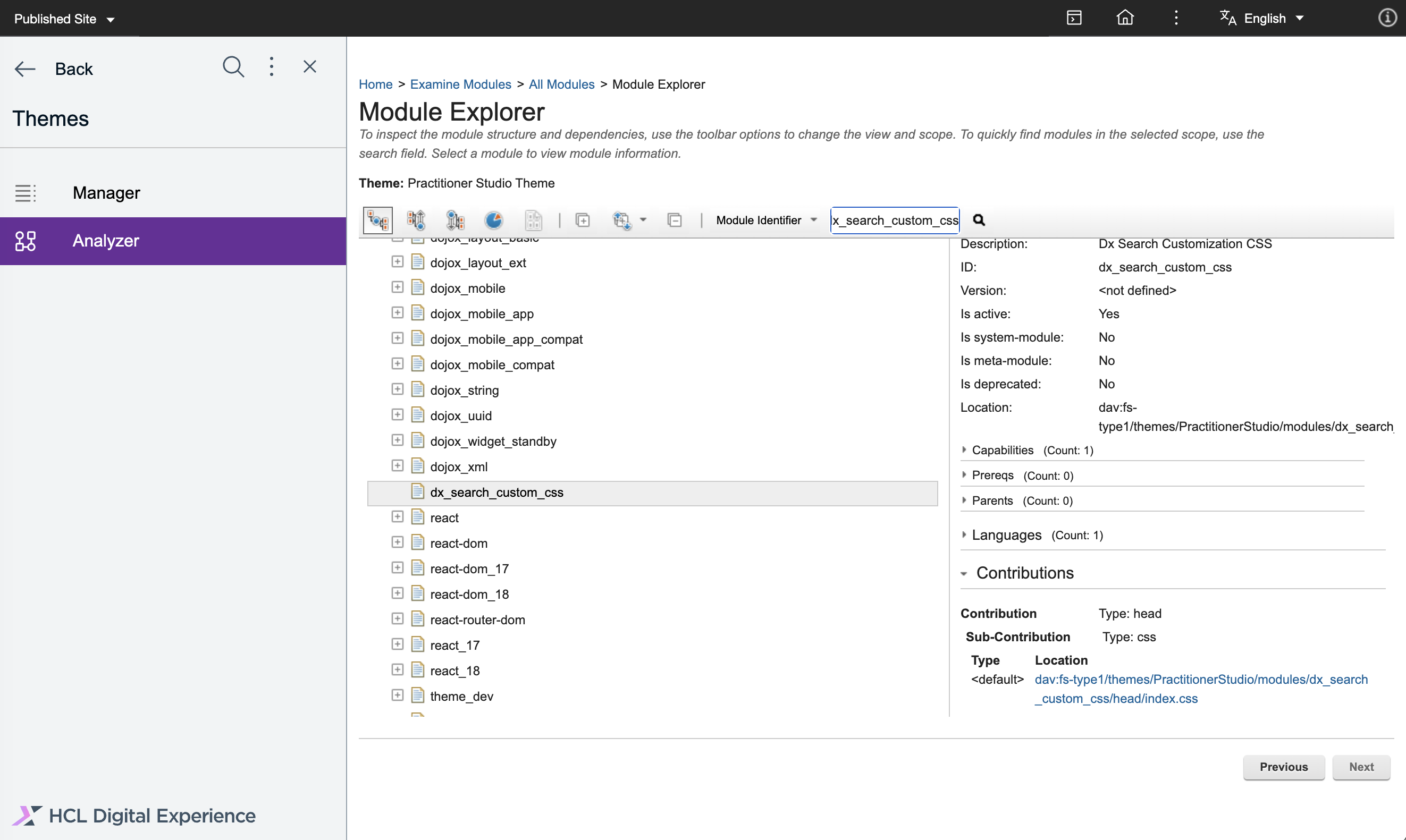
Task: Expand the dojox_mobile tree node
Action: [x=397, y=287]
